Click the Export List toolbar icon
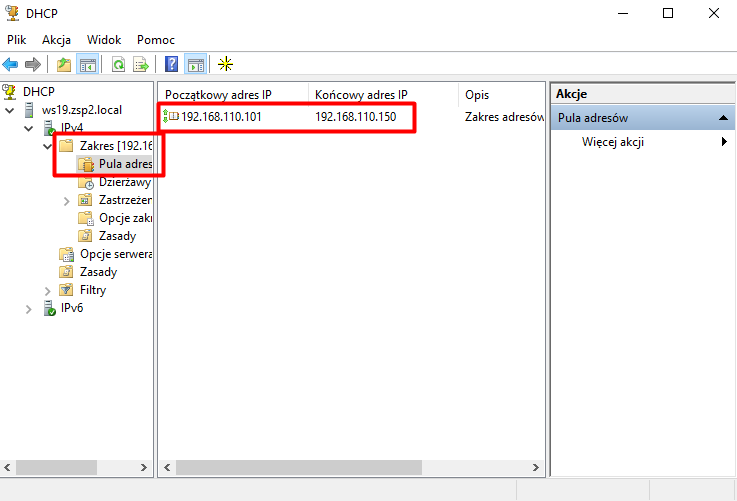This screenshot has width=737, height=501. point(141,65)
